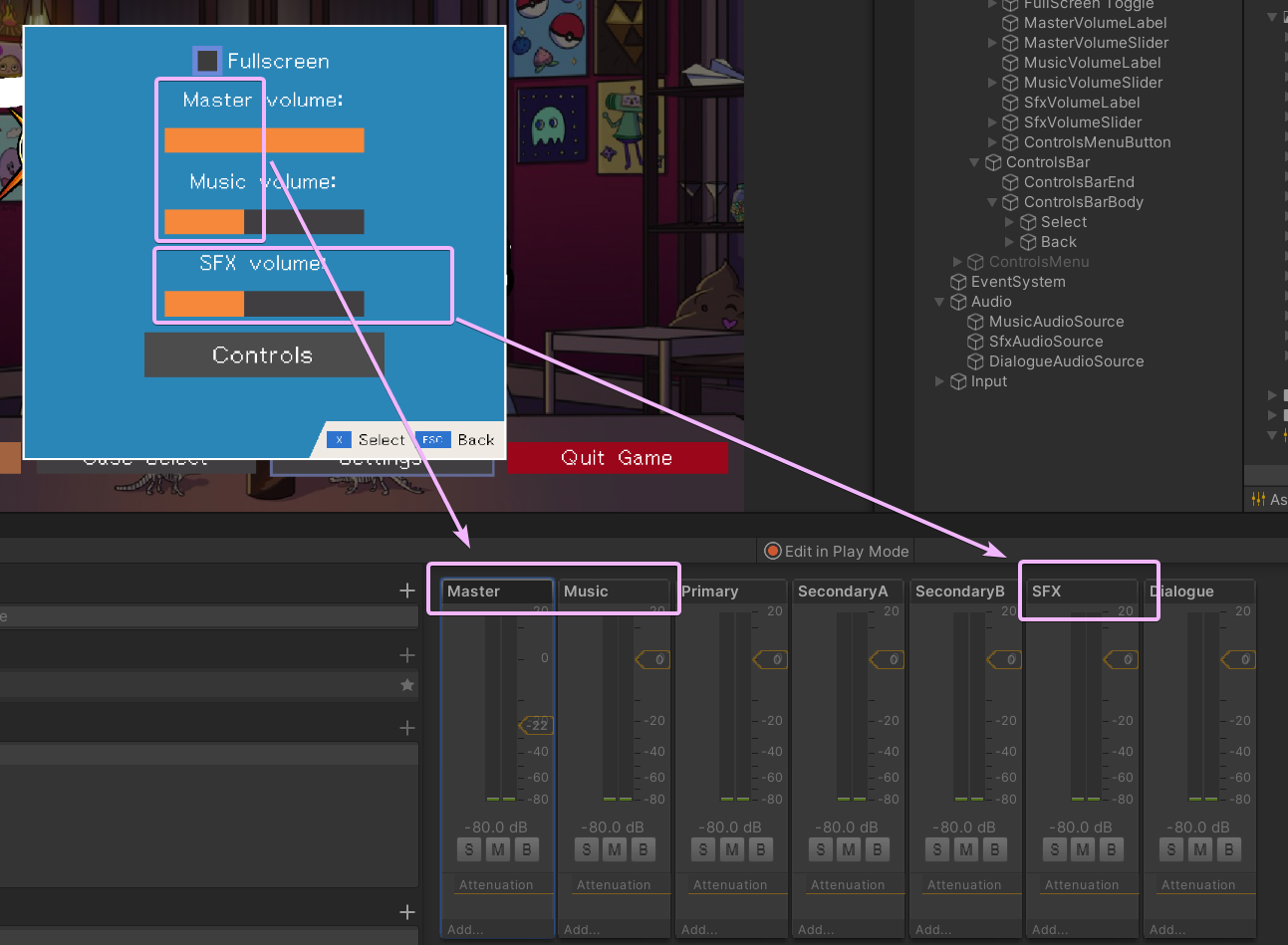Viewport: 1288px width, 945px height.
Task: Mute the Dialogue mixer group
Action: (1198, 849)
